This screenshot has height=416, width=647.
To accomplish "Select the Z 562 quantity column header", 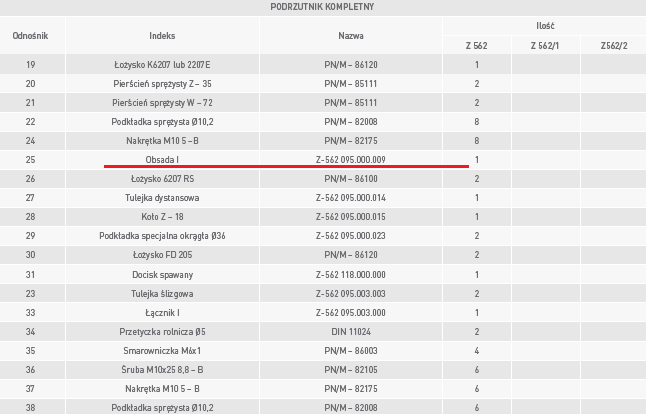I will tap(477, 45).
